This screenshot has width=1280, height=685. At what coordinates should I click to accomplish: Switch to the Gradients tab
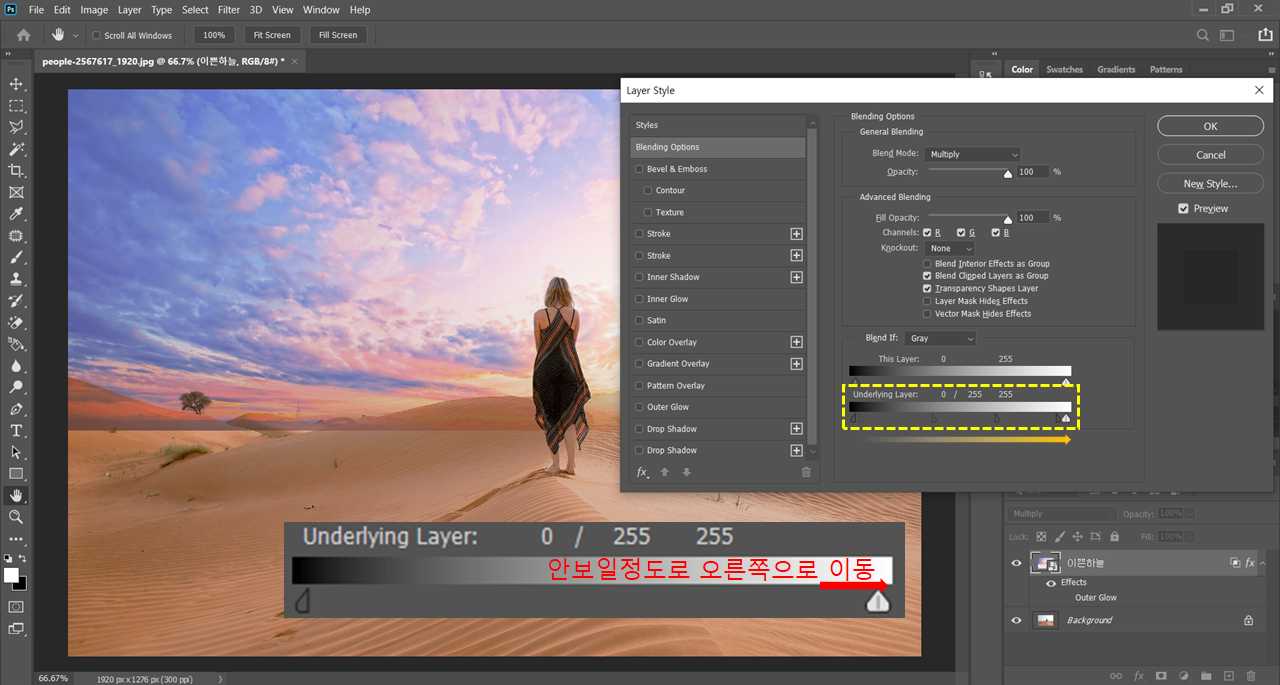tap(1116, 70)
